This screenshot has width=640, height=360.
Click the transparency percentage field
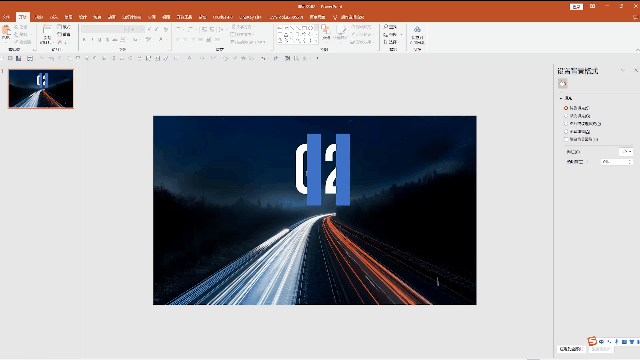coord(614,162)
